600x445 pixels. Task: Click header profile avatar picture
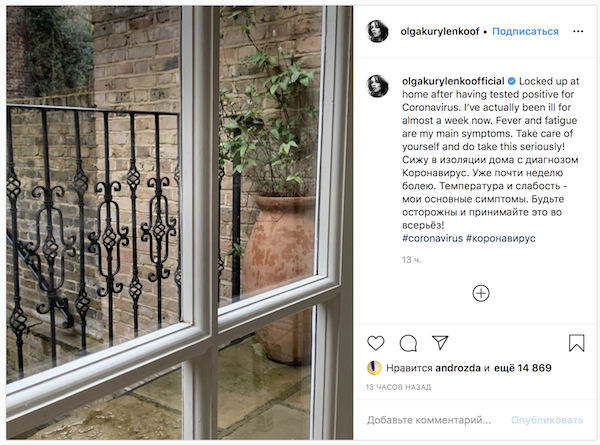pyautogui.click(x=377, y=31)
